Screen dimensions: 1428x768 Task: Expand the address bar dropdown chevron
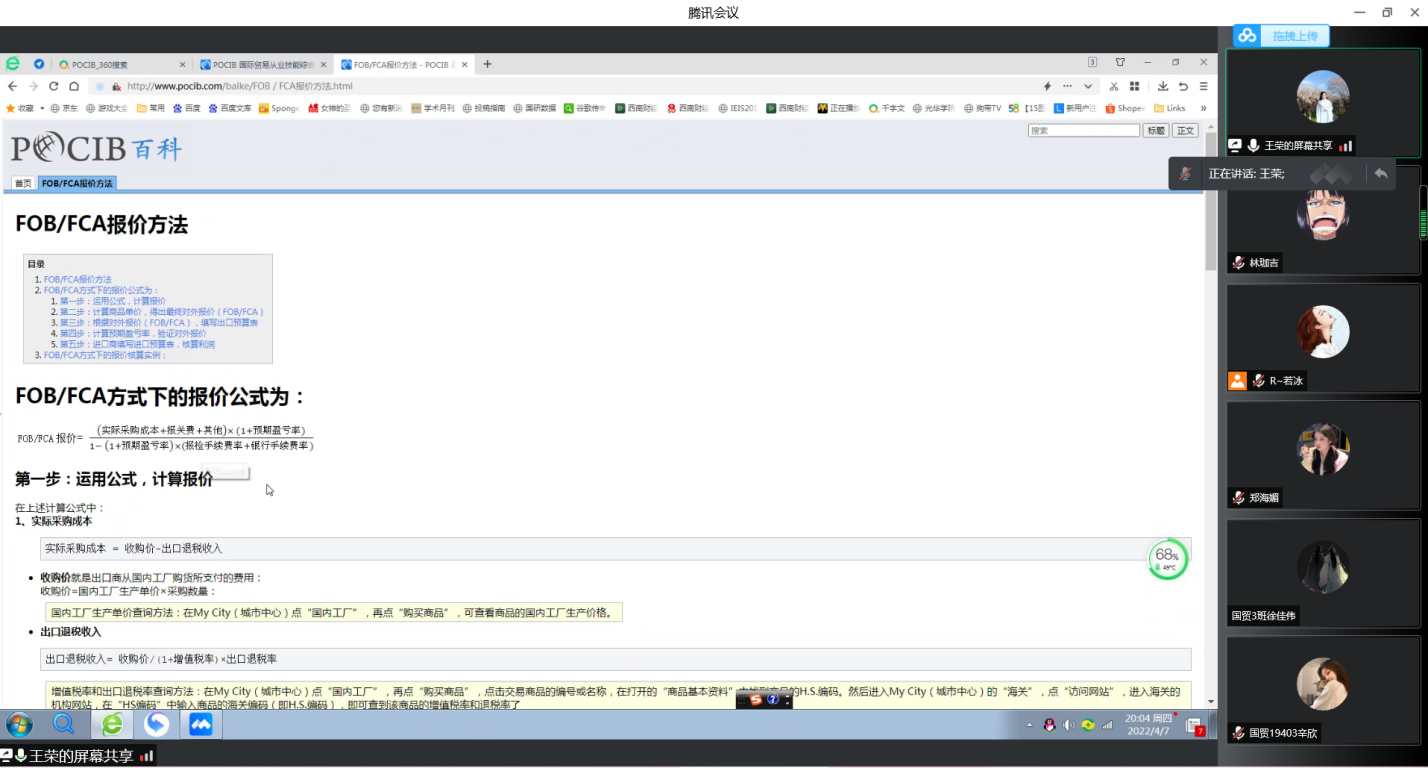pos(1088,86)
